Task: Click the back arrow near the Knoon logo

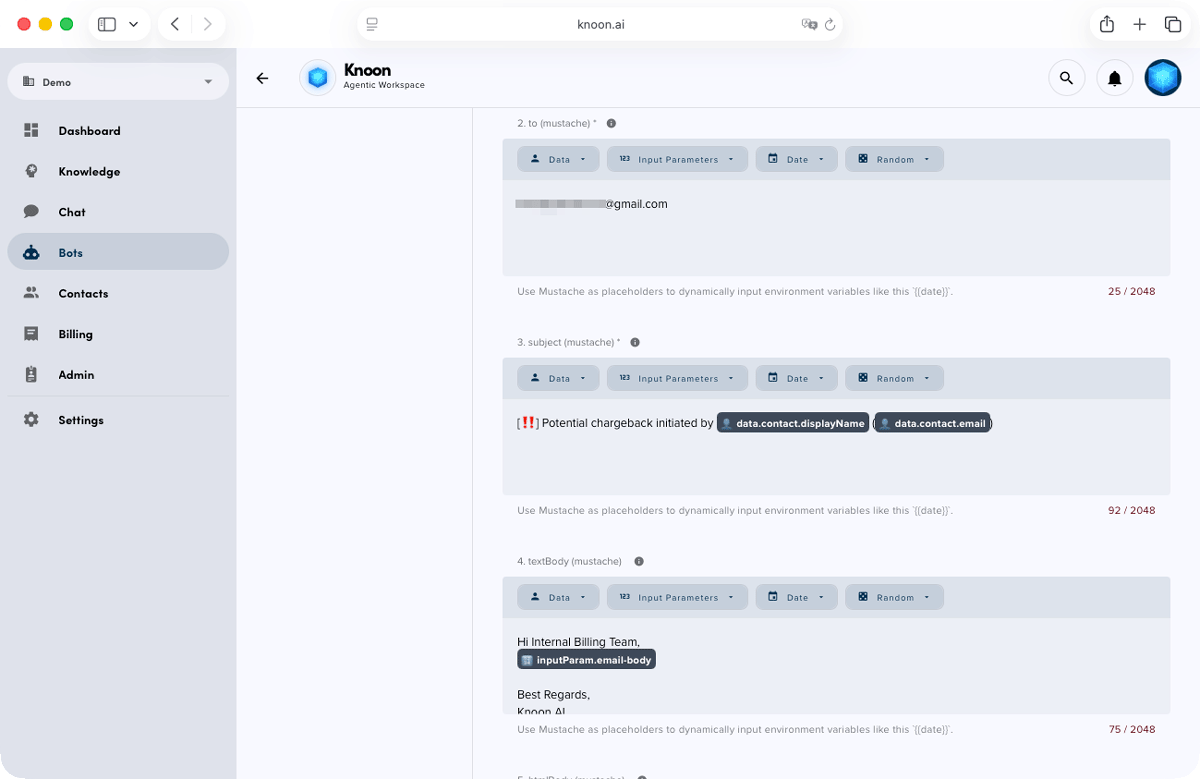Action: coord(262,78)
